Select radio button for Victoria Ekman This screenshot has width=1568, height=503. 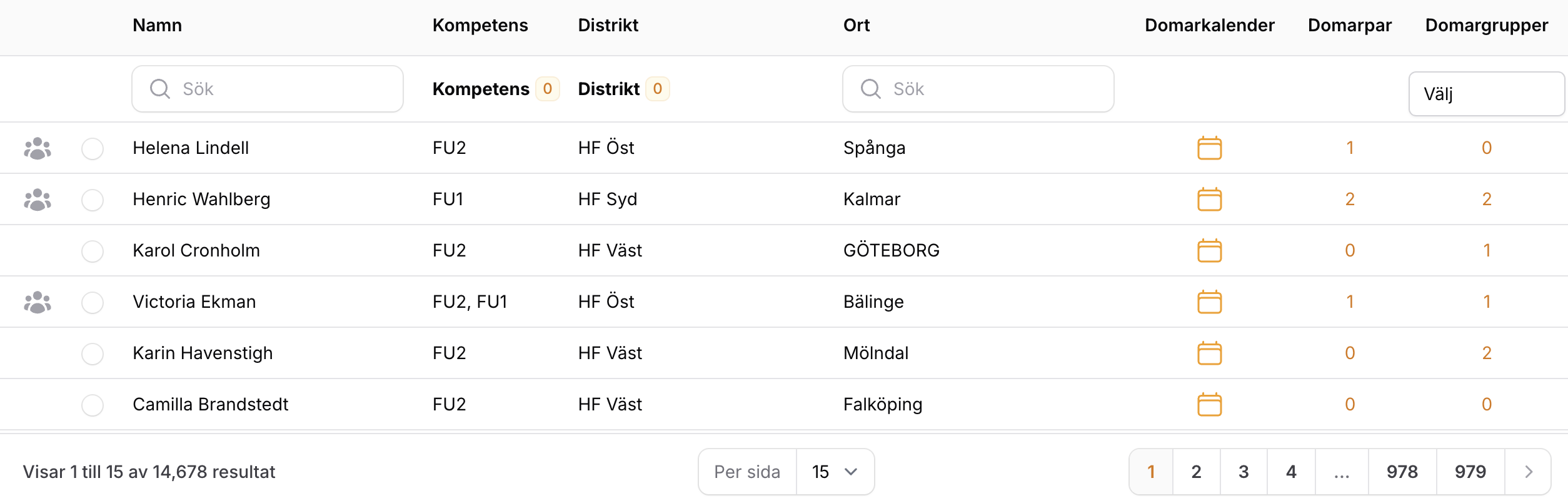pos(93,302)
